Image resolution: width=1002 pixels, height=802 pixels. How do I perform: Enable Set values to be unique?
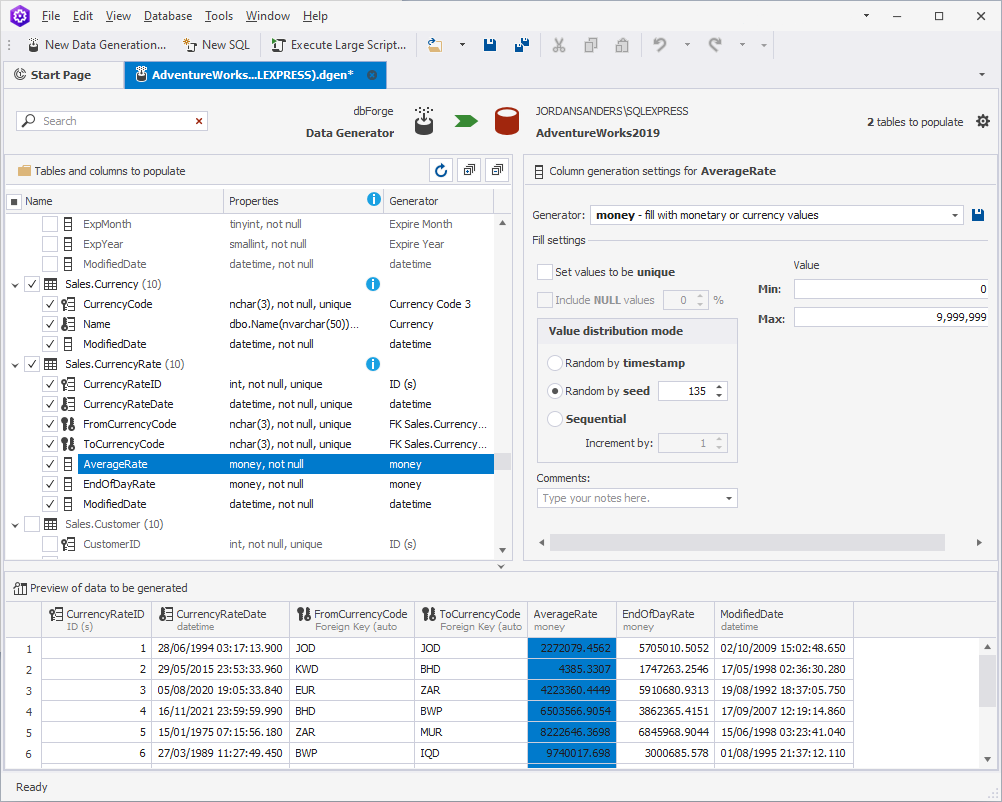[x=545, y=272]
